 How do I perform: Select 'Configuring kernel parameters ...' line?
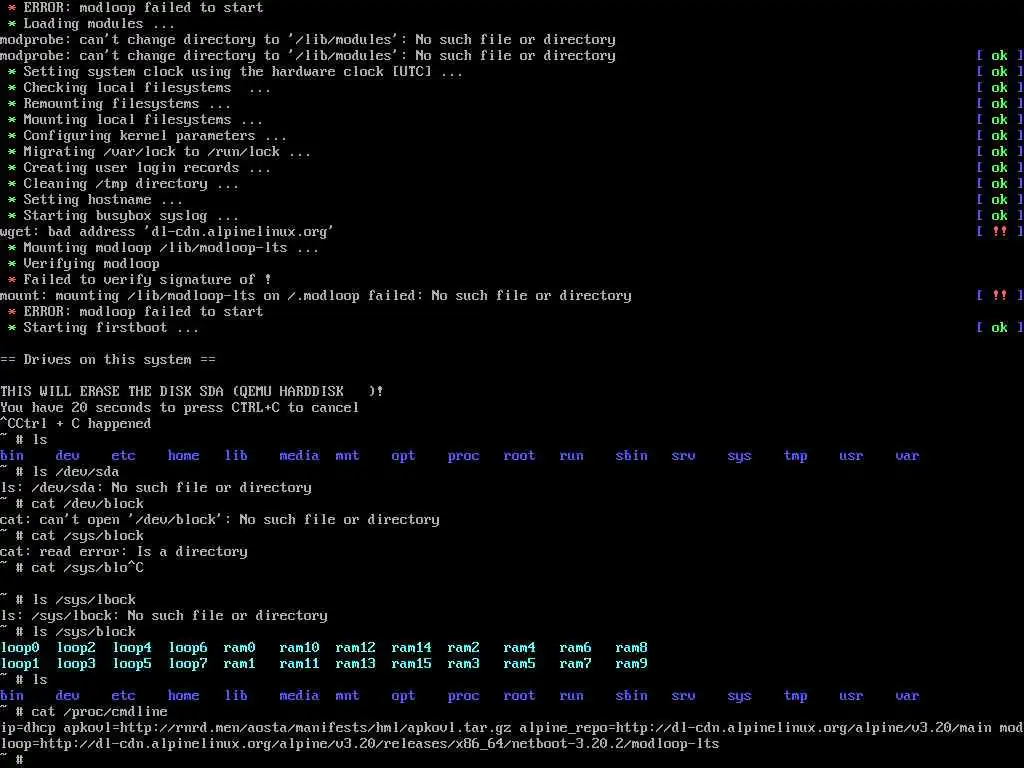click(147, 136)
